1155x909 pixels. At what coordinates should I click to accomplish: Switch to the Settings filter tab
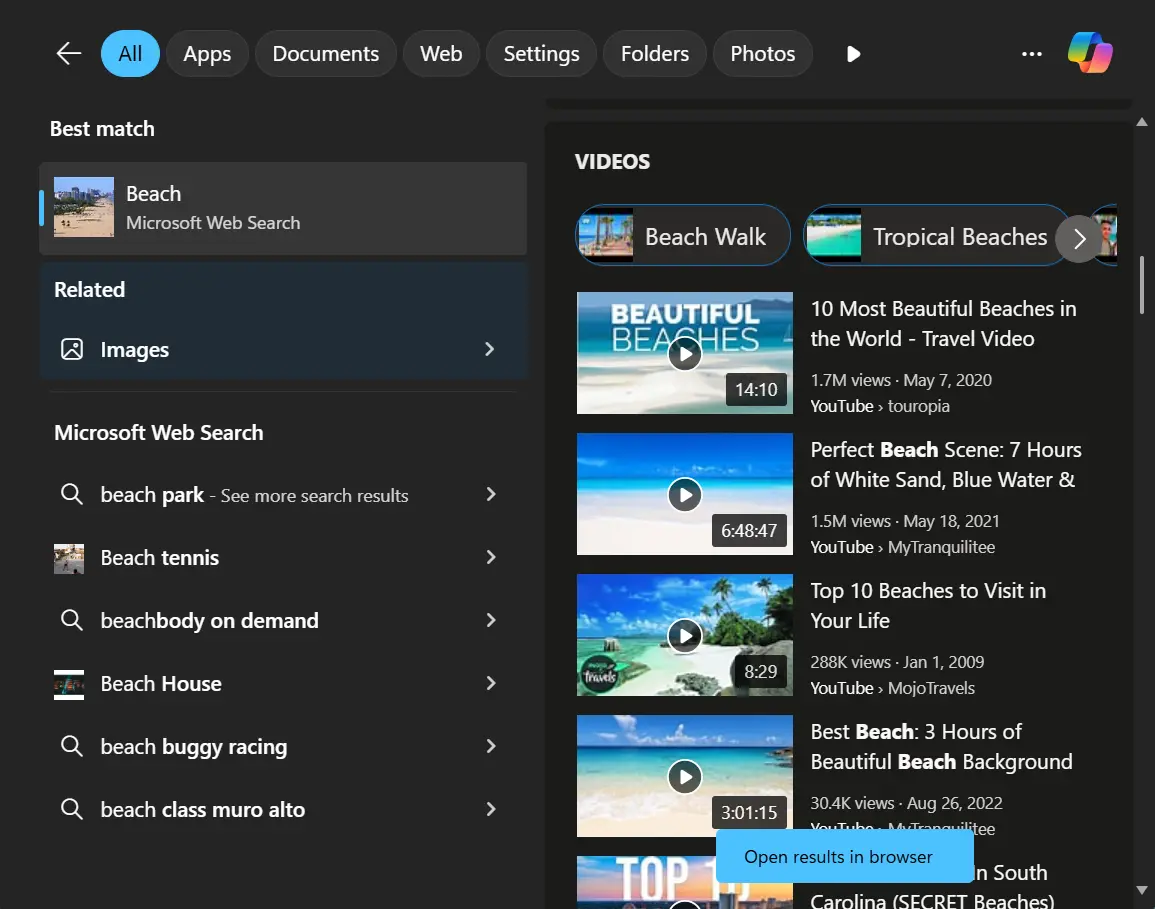(541, 54)
